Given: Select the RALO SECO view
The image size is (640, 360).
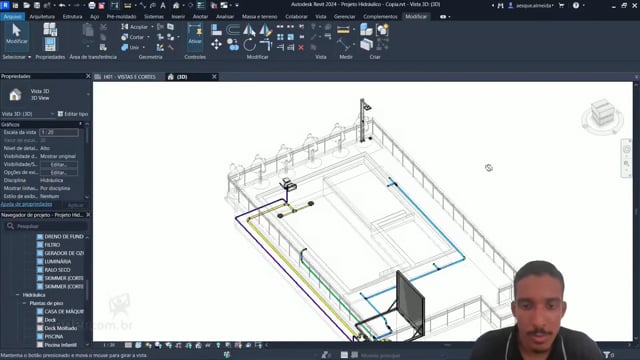Looking at the screenshot, I should [x=57, y=270].
